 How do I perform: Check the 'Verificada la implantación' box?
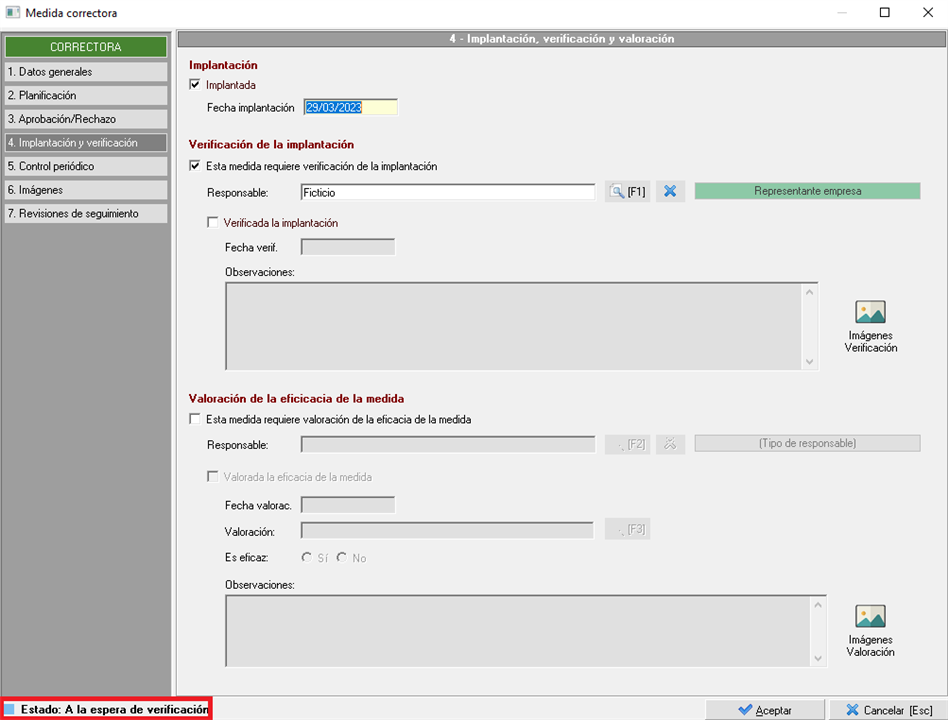(213, 223)
